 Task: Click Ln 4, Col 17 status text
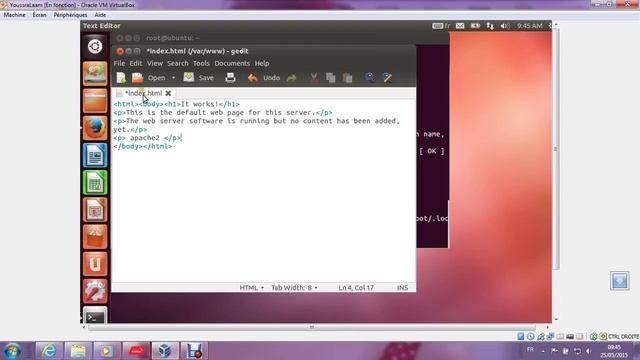pos(356,288)
